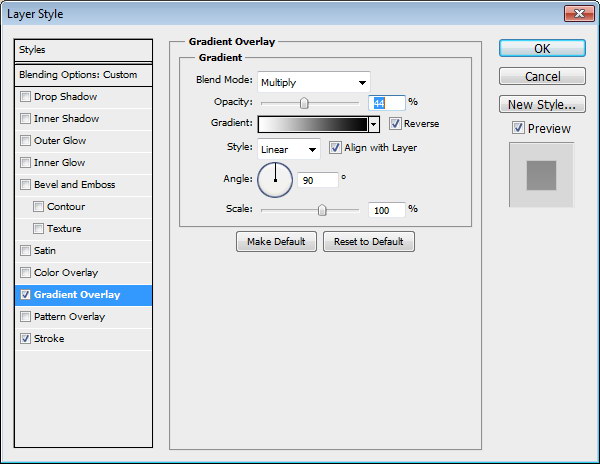Toggle Align with Layer checkbox

click(x=335, y=148)
